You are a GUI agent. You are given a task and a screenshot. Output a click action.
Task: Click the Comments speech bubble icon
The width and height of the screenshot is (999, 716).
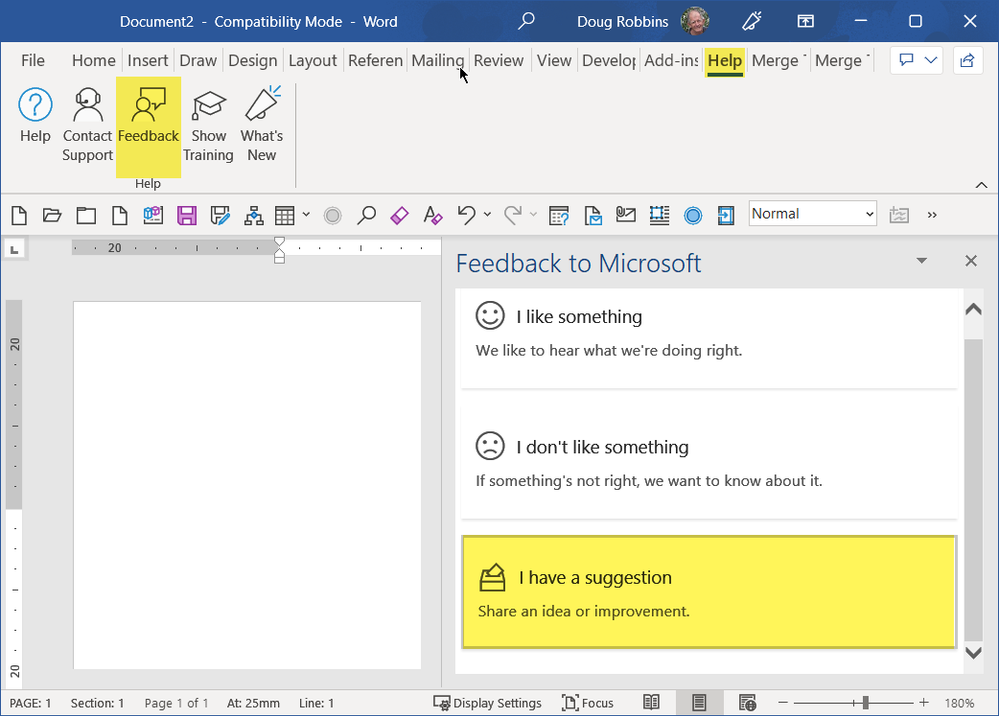pyautogui.click(x=905, y=61)
